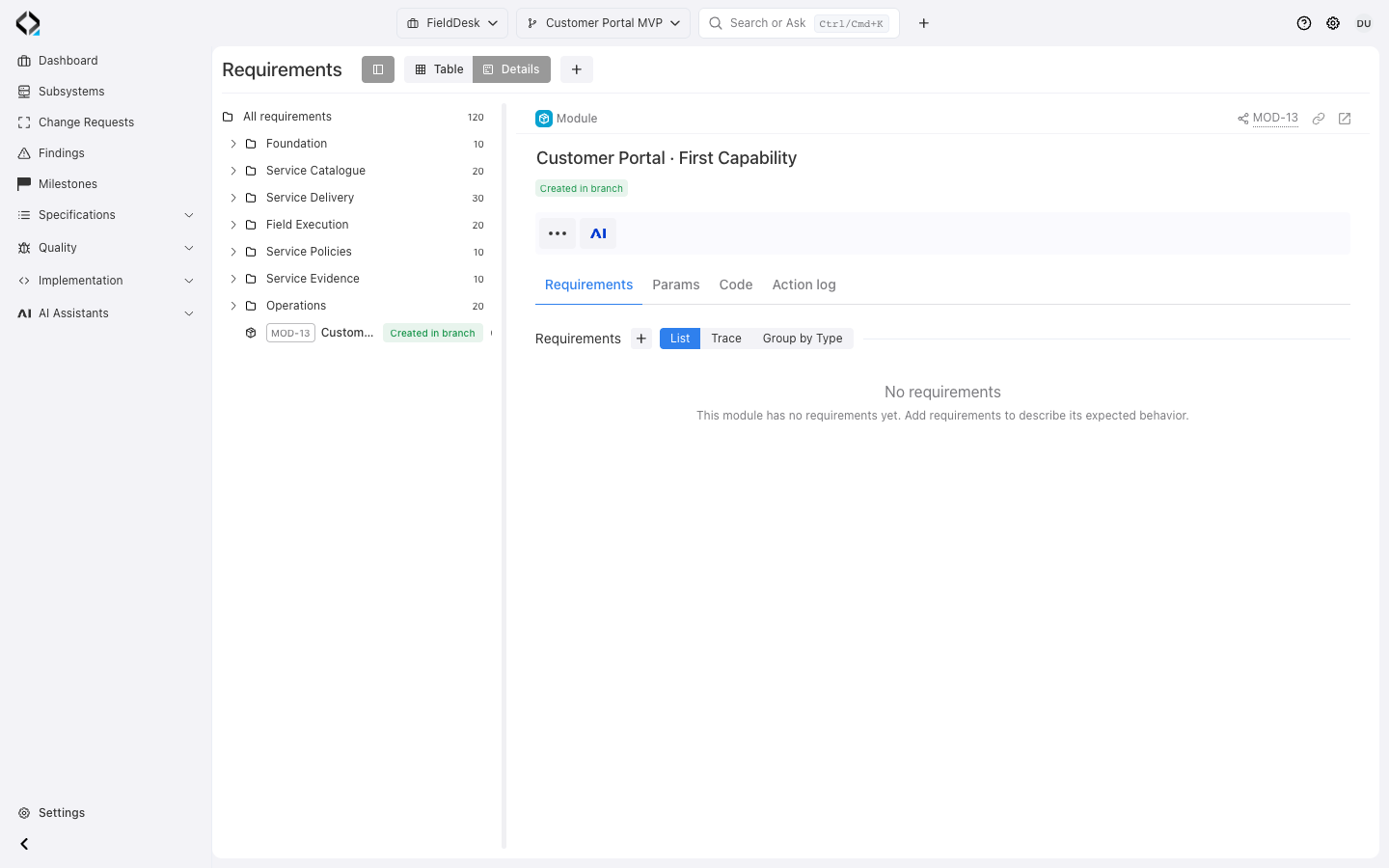1389x868 pixels.
Task: Click the app logo in top-left corner
Action: pos(28,23)
